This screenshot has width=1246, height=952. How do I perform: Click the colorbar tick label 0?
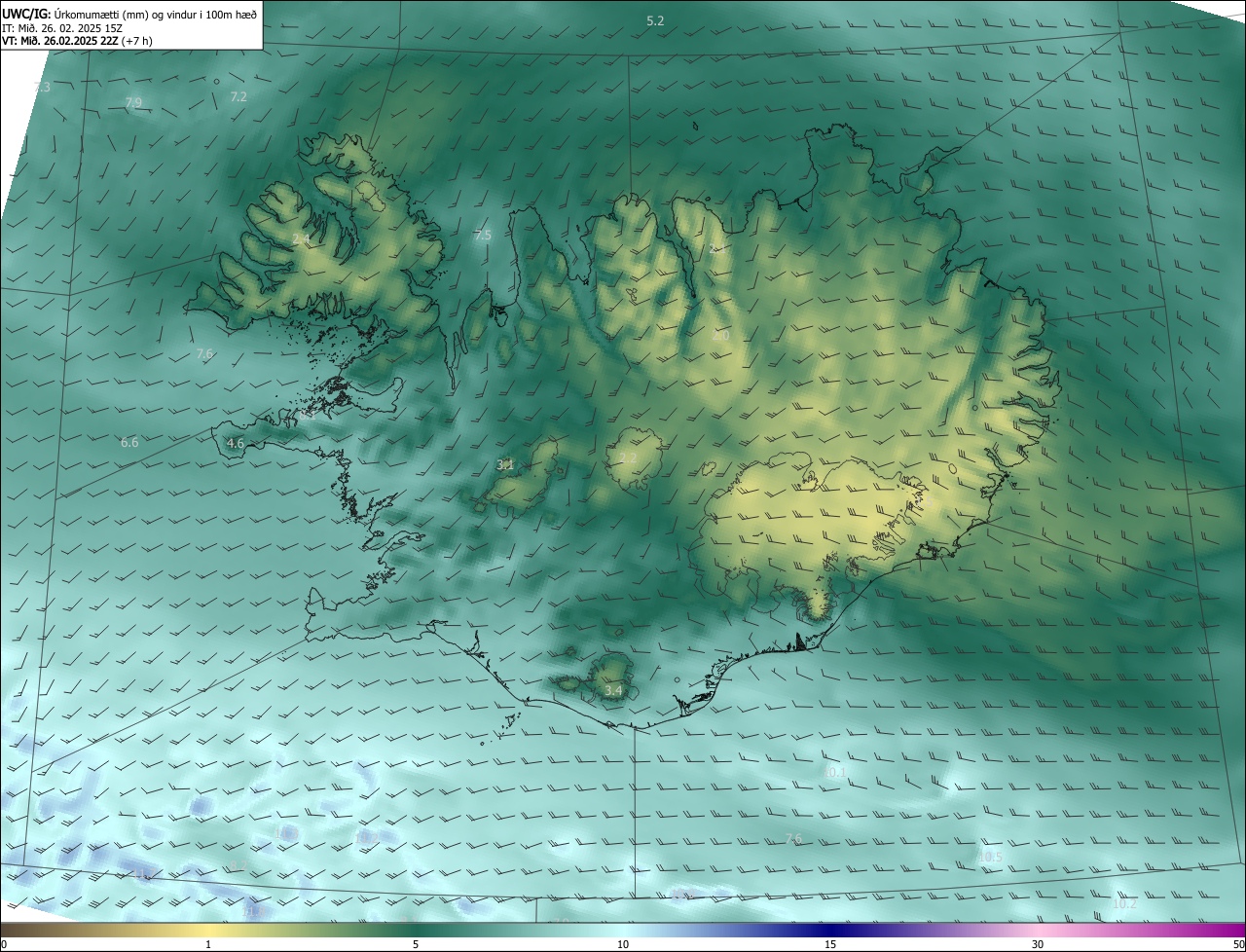point(3,944)
